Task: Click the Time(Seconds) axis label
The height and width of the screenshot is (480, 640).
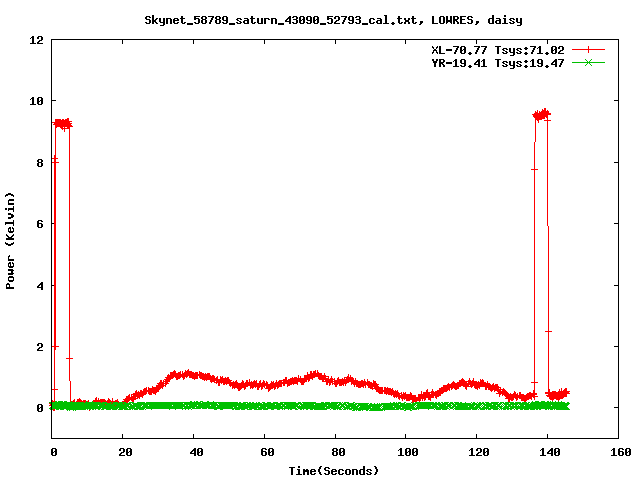Action: [x=334, y=471]
